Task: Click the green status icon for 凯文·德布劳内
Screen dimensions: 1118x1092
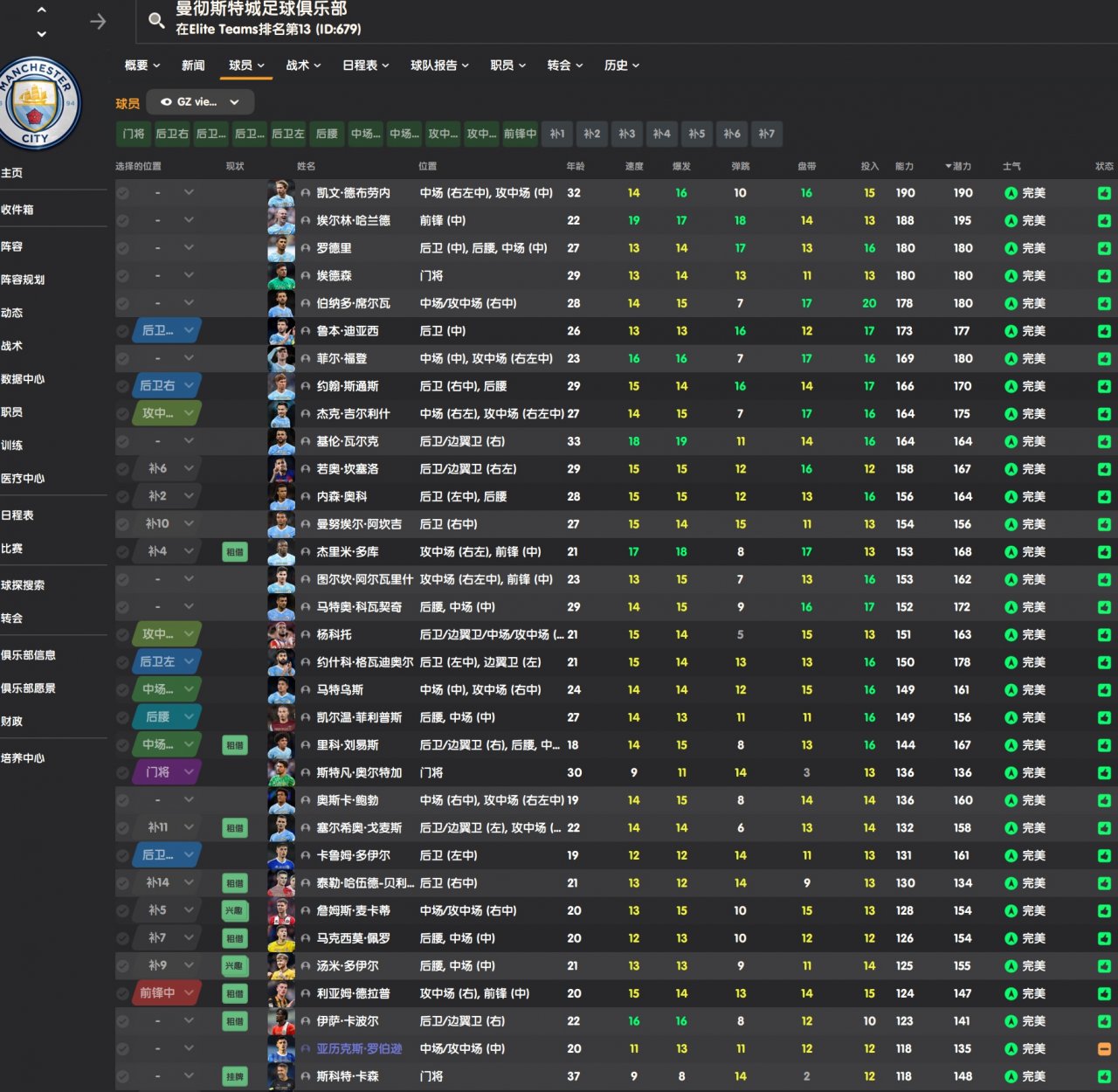Action: pos(1104,193)
